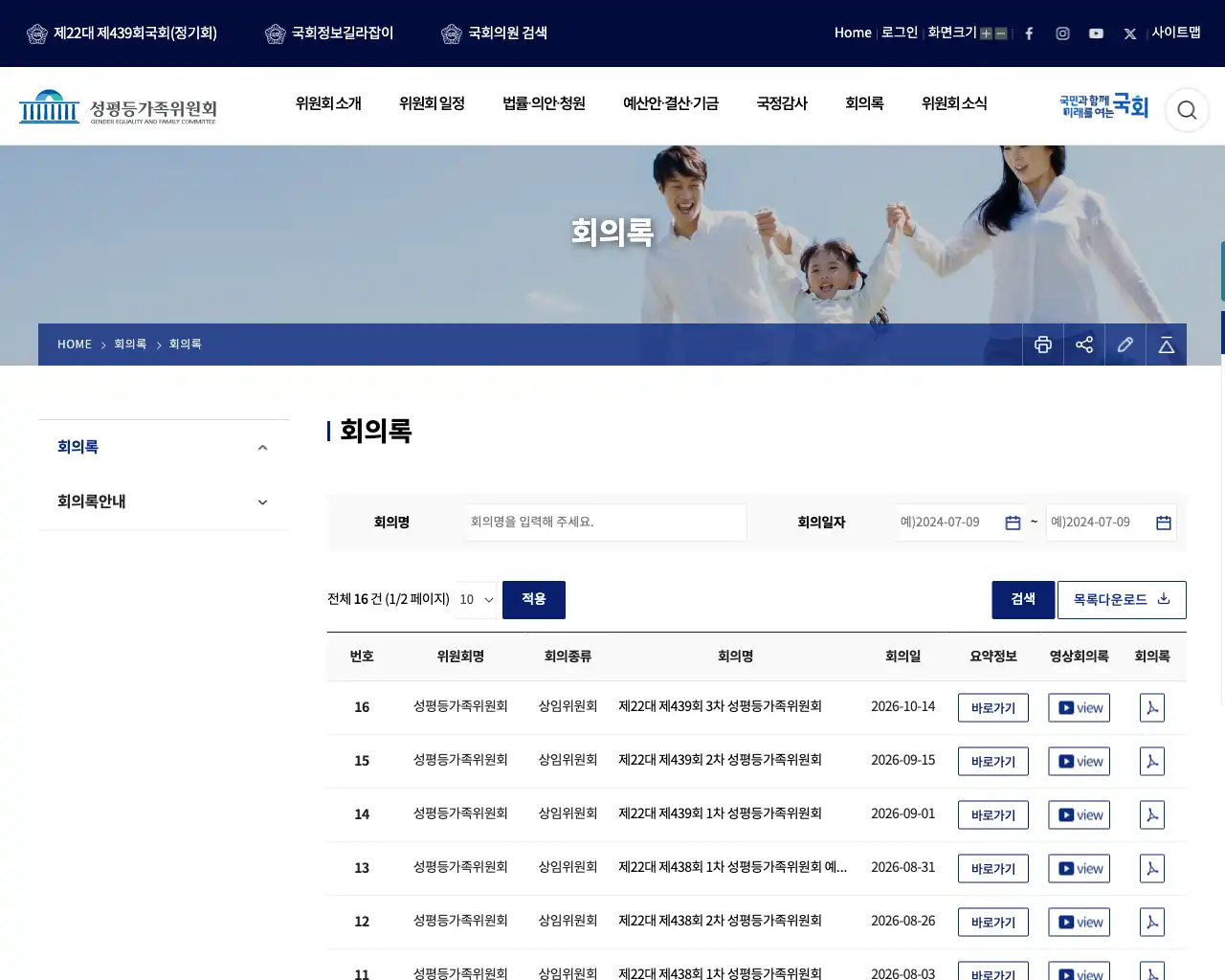The width and height of the screenshot is (1225, 980).
Task: Open the YouTube icon link
Action: click(x=1096, y=33)
